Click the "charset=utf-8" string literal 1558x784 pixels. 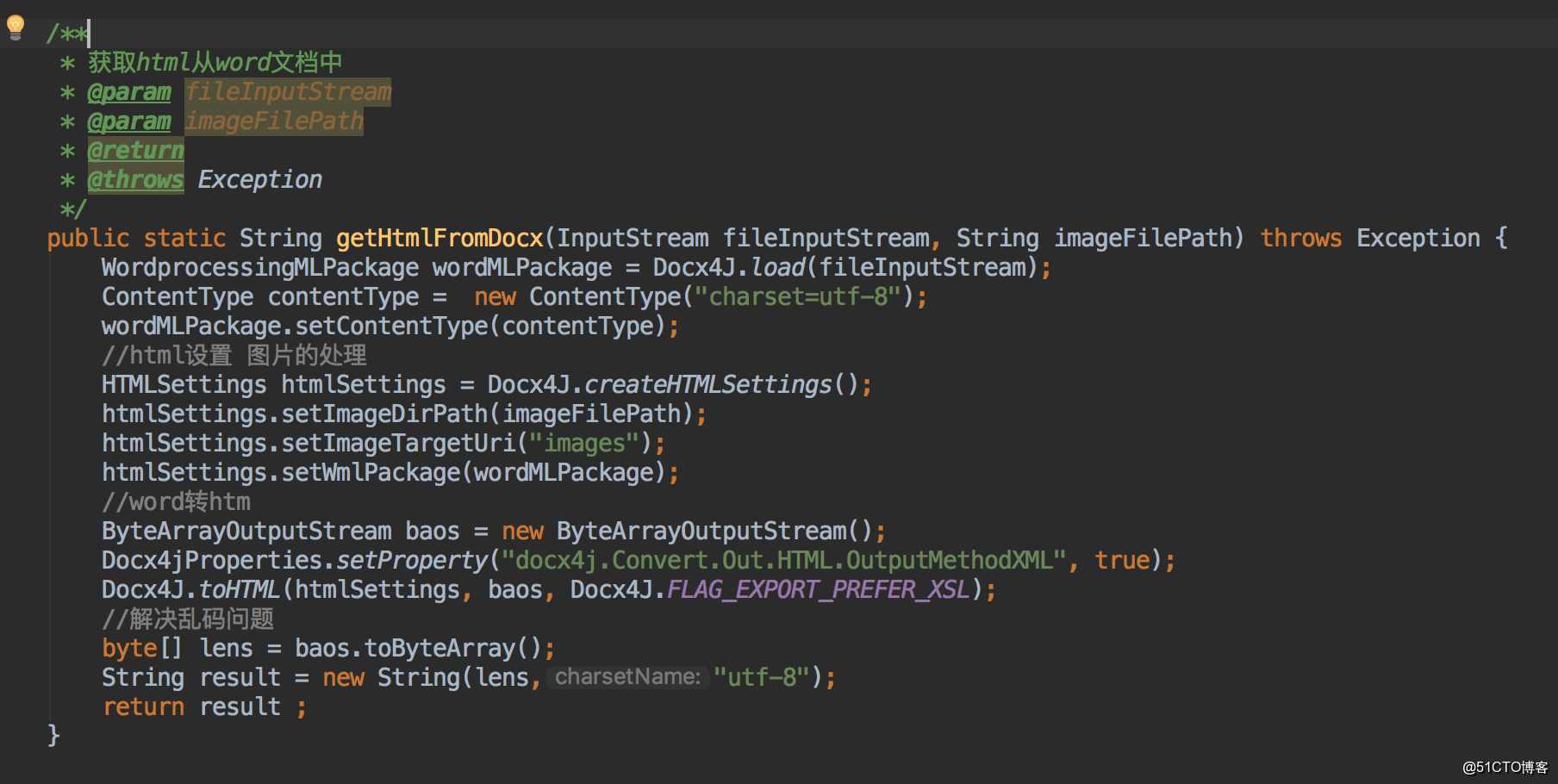pos(799,296)
